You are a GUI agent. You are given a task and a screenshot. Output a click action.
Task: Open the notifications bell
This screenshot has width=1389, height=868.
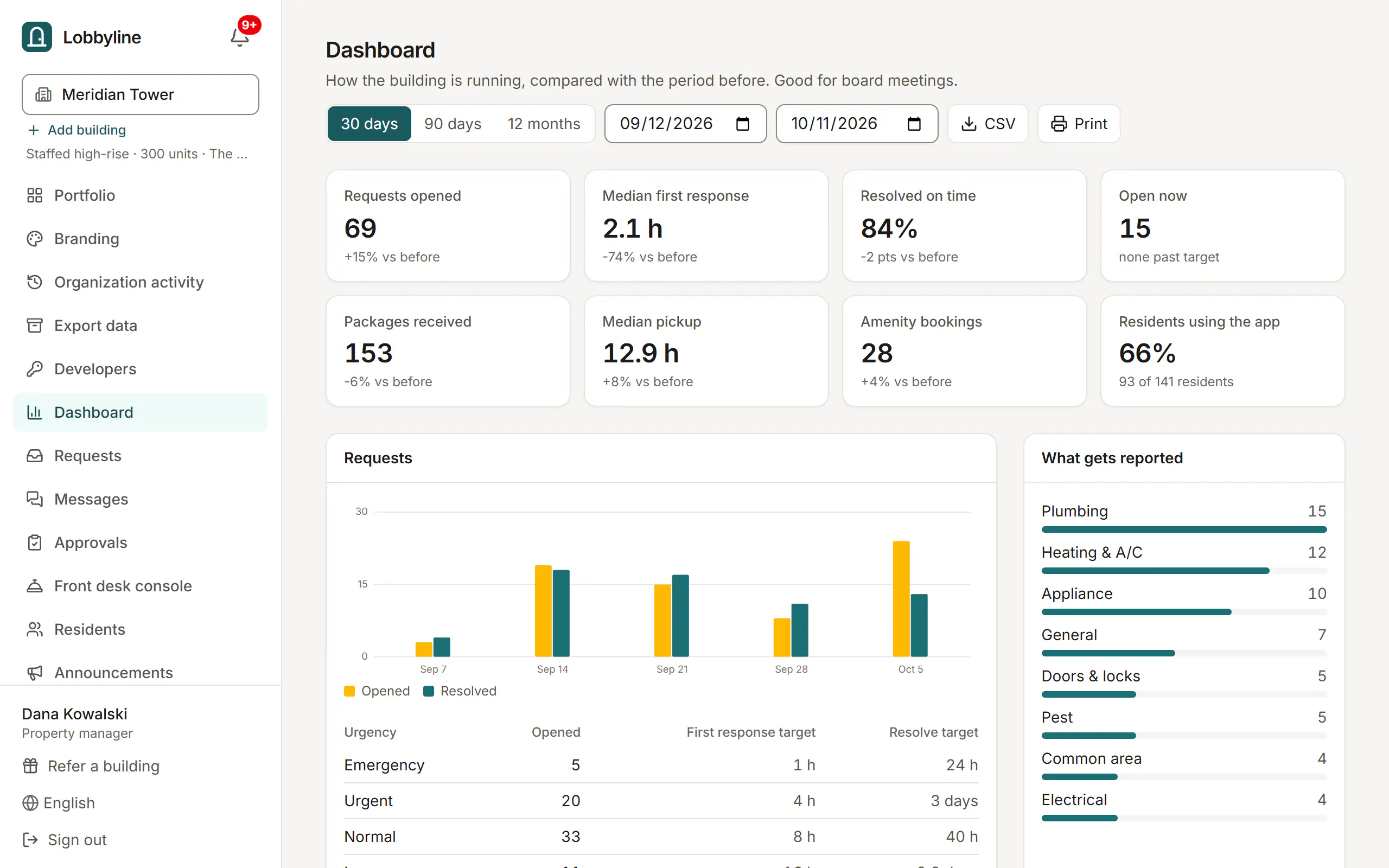[240, 37]
